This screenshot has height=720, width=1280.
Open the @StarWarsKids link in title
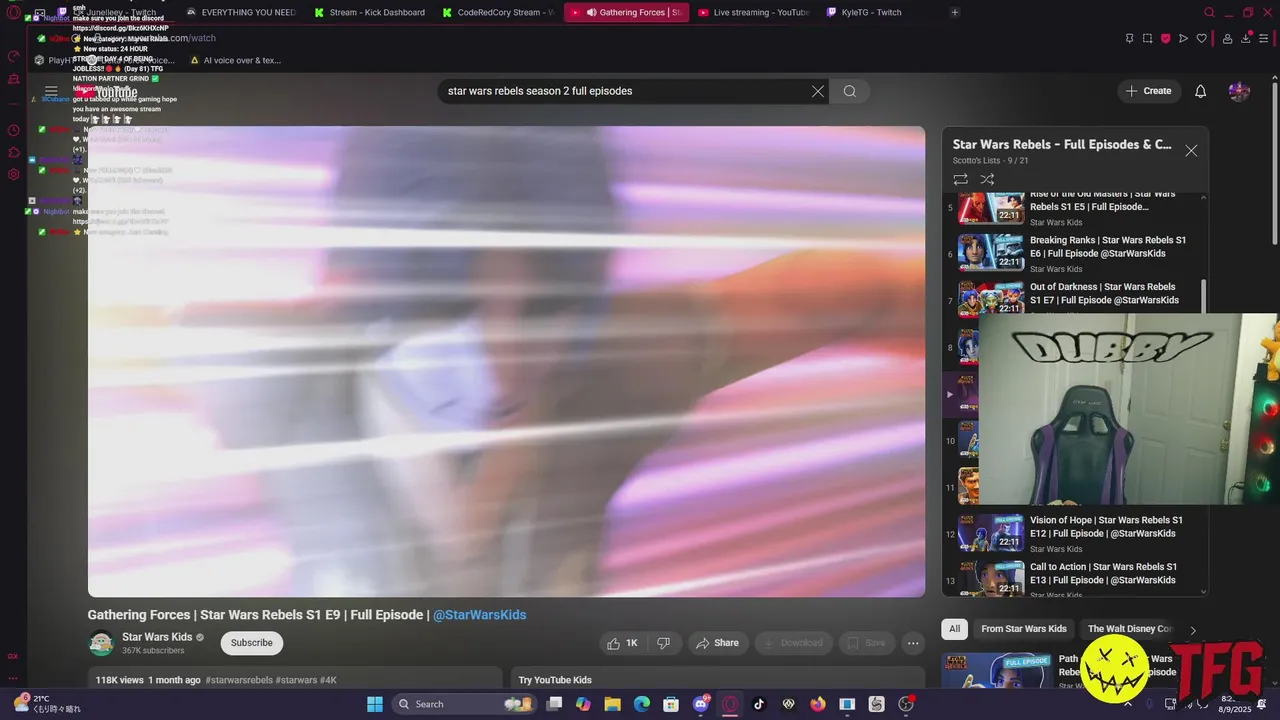479,615
